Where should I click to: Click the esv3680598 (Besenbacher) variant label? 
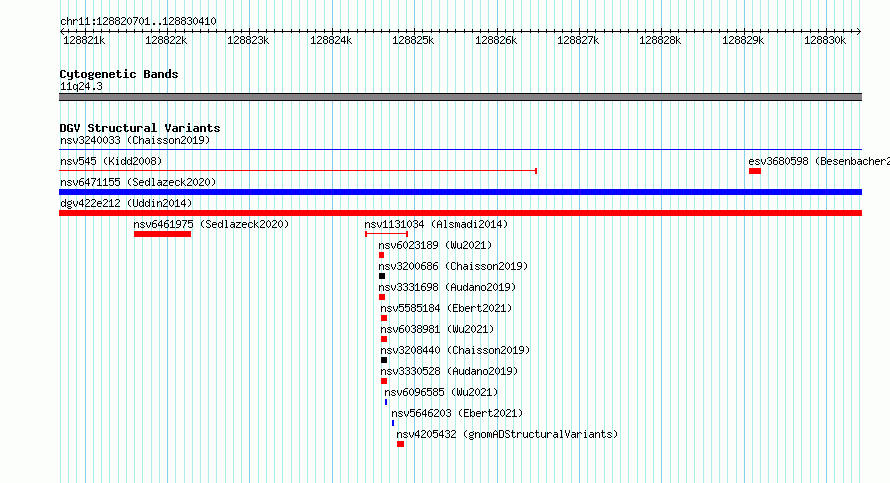click(819, 161)
